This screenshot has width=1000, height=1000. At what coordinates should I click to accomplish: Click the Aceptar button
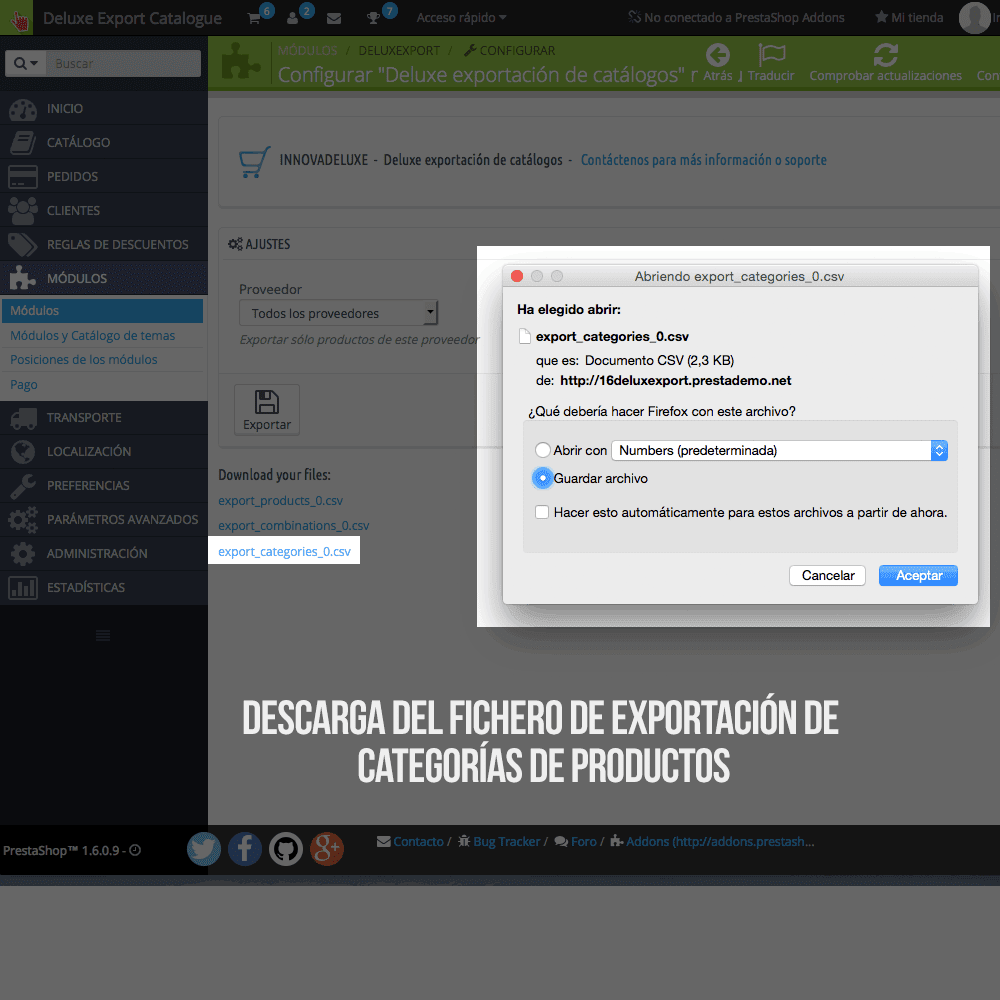(x=918, y=575)
